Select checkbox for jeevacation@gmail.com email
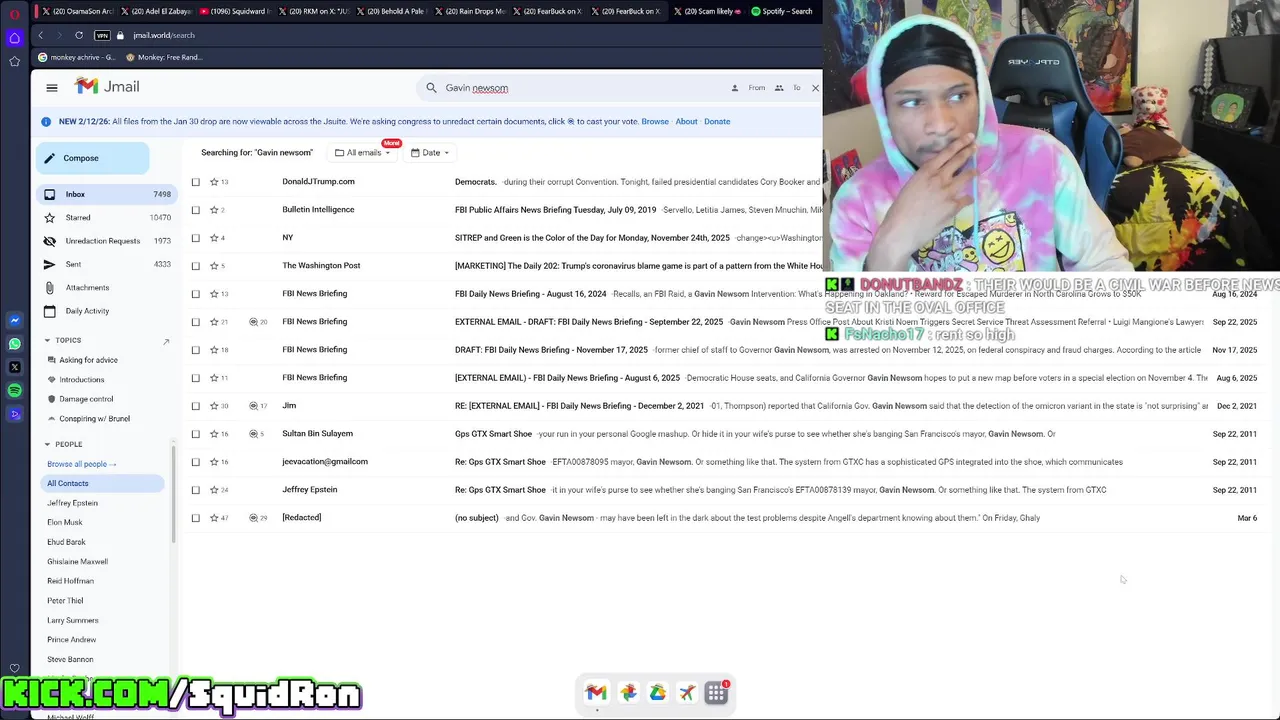 point(196,462)
